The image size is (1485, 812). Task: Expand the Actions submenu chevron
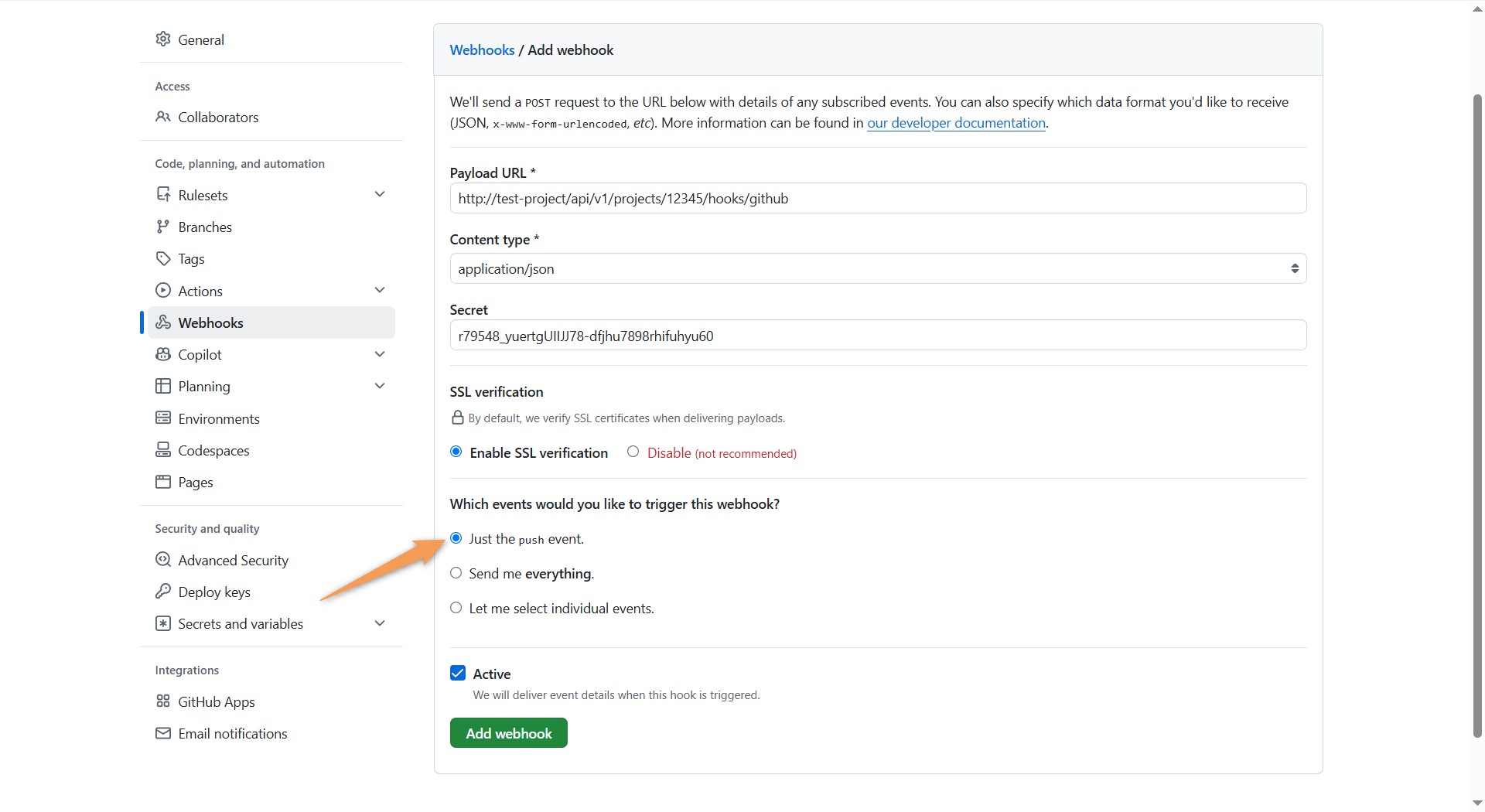(380, 290)
